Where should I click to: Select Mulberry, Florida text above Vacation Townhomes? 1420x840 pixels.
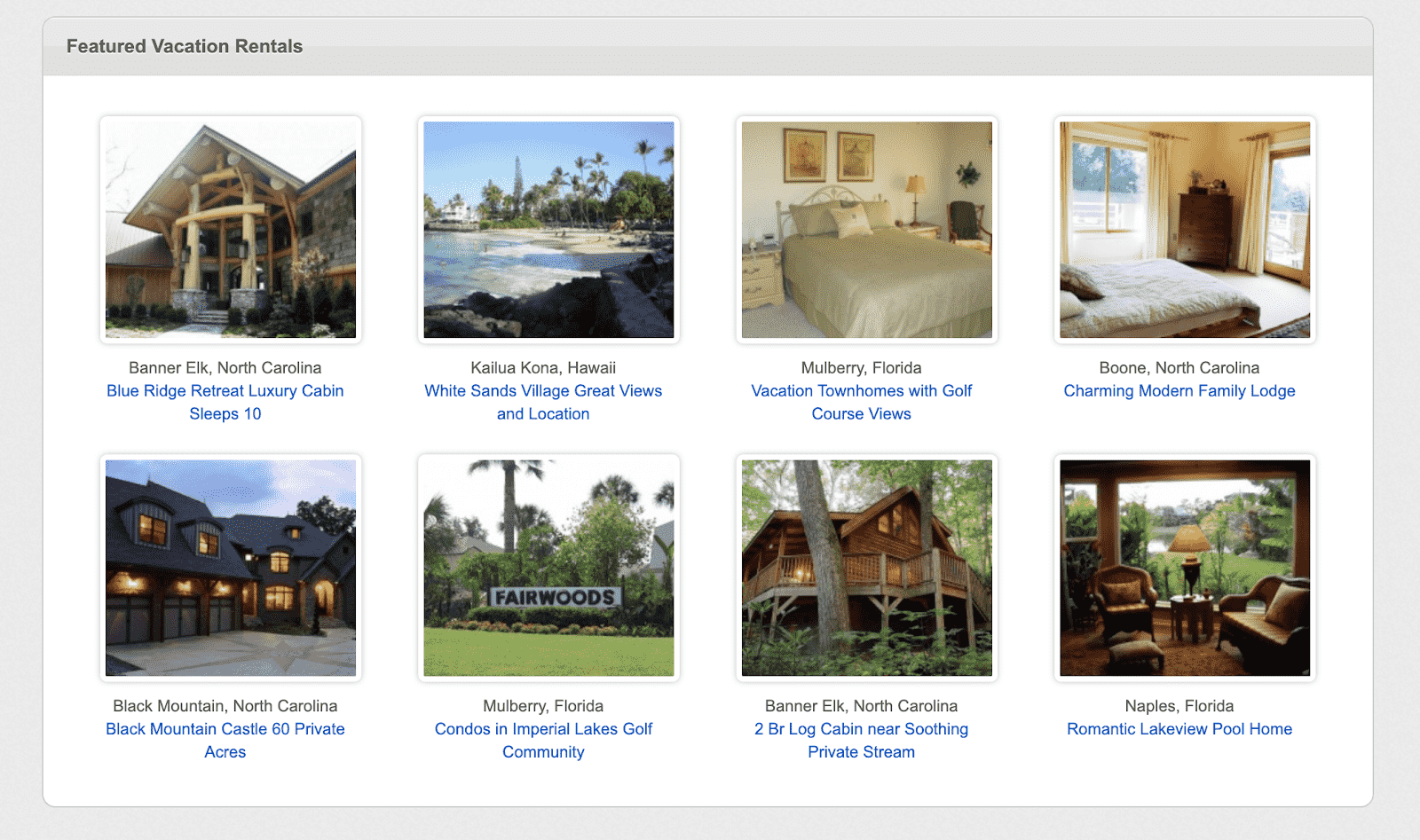tap(862, 367)
